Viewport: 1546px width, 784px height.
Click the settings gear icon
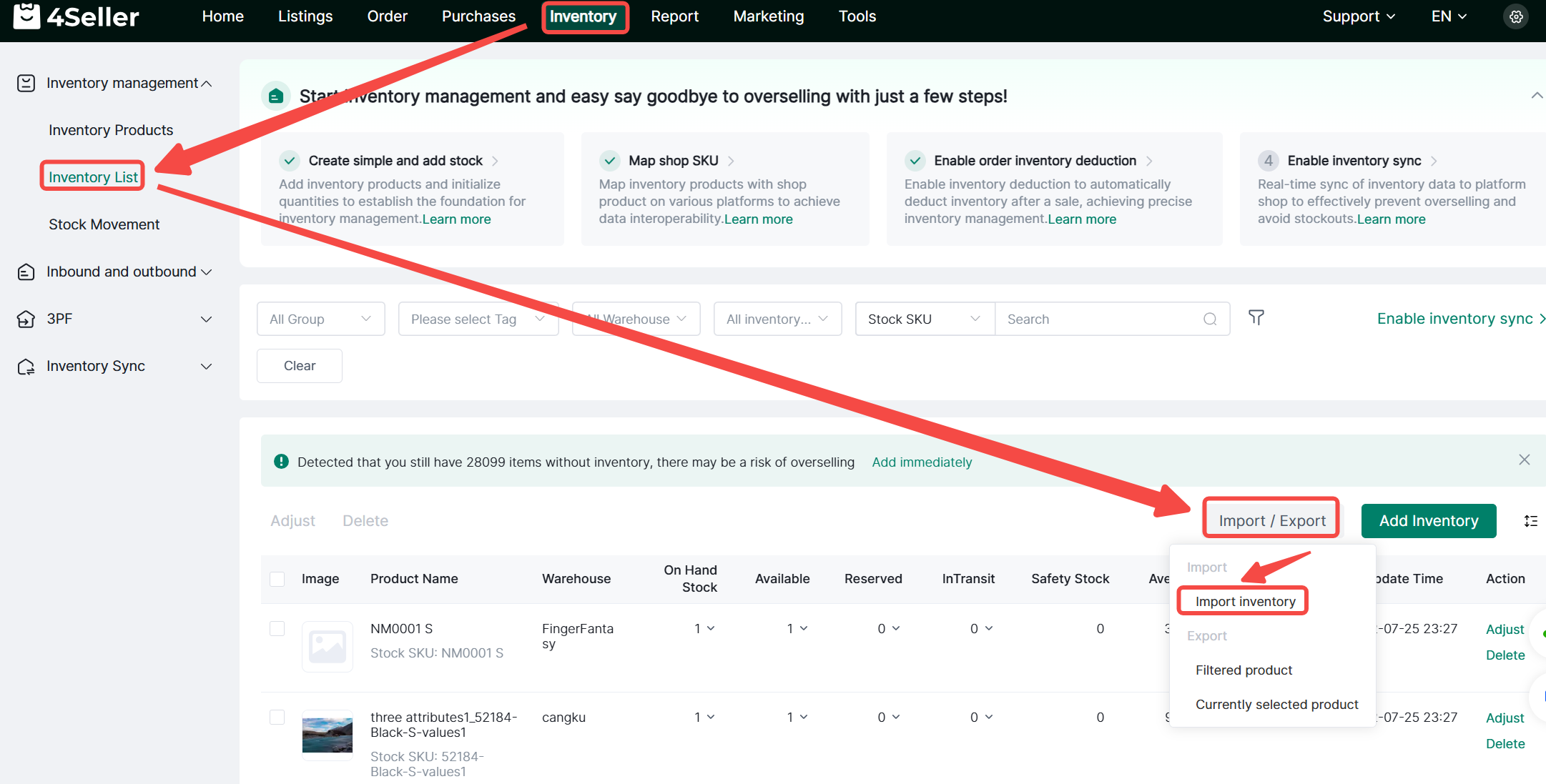1515,16
